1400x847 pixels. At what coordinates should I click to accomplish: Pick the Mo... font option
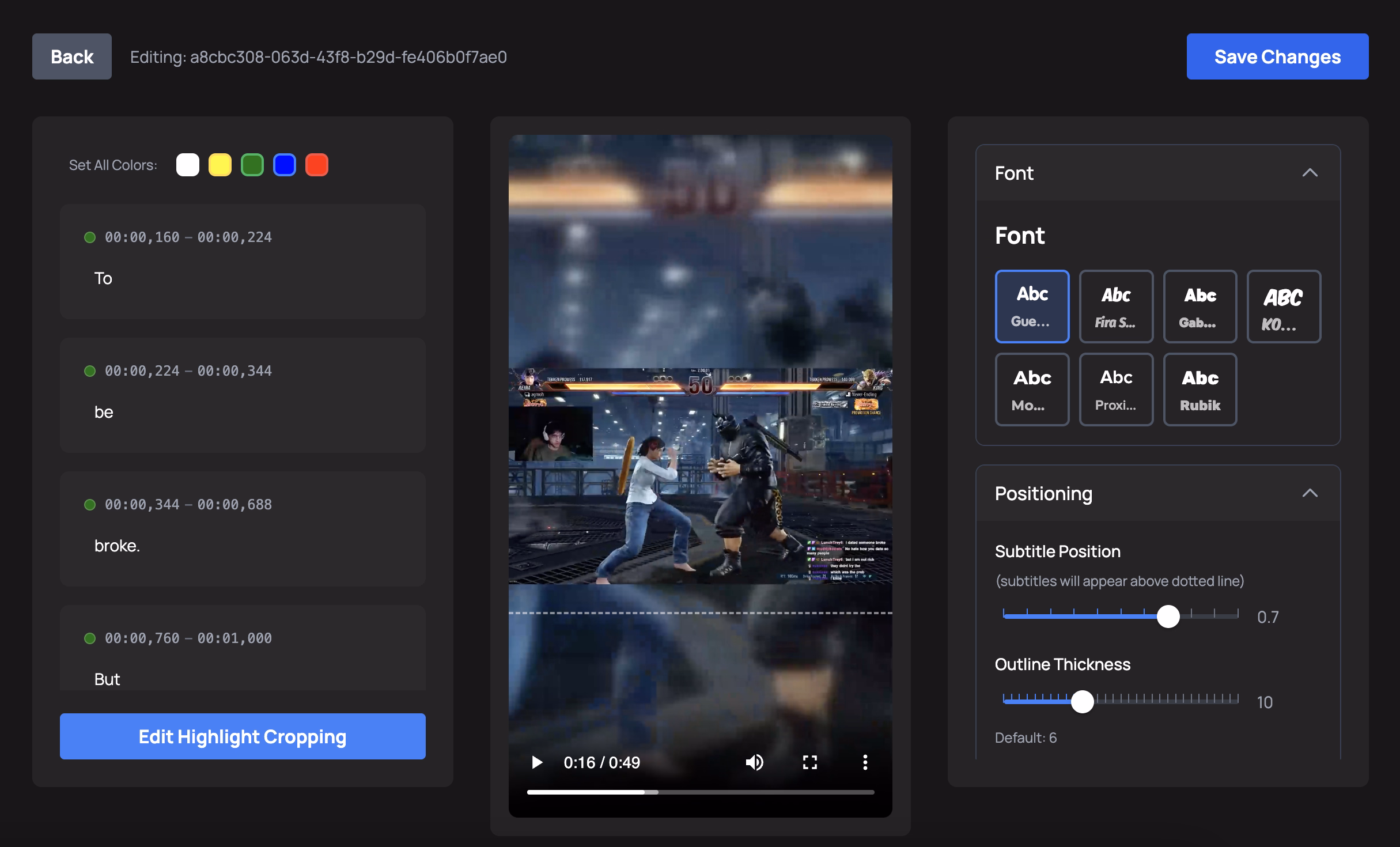(1032, 390)
